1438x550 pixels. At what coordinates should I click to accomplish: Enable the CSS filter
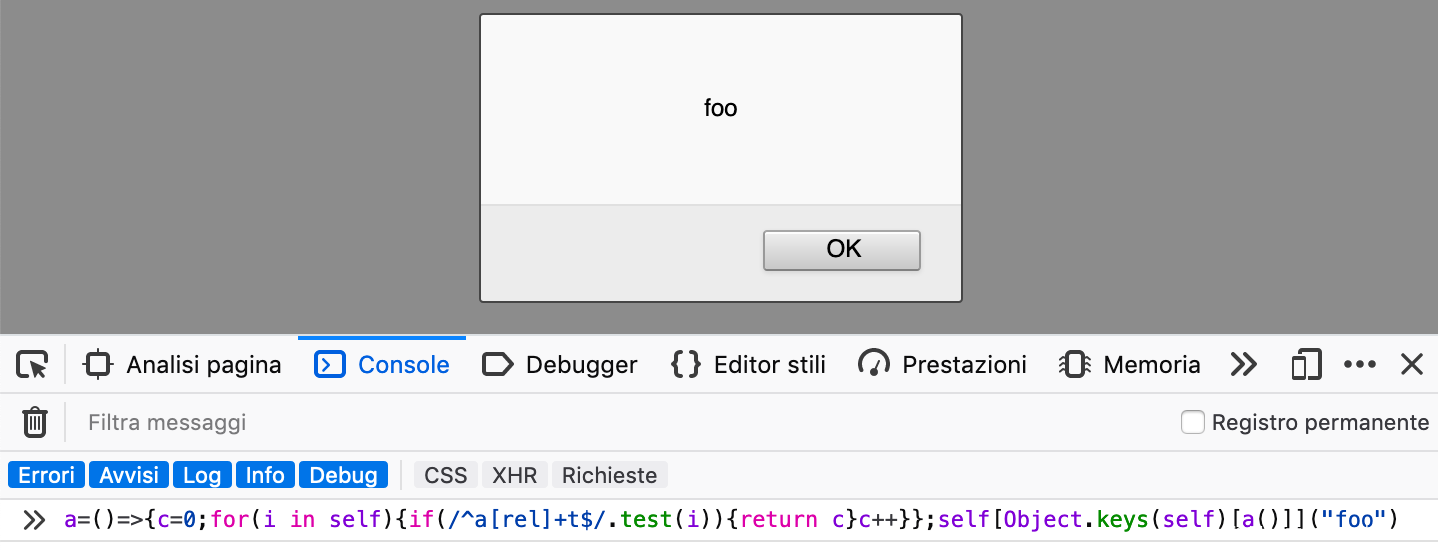[x=446, y=475]
